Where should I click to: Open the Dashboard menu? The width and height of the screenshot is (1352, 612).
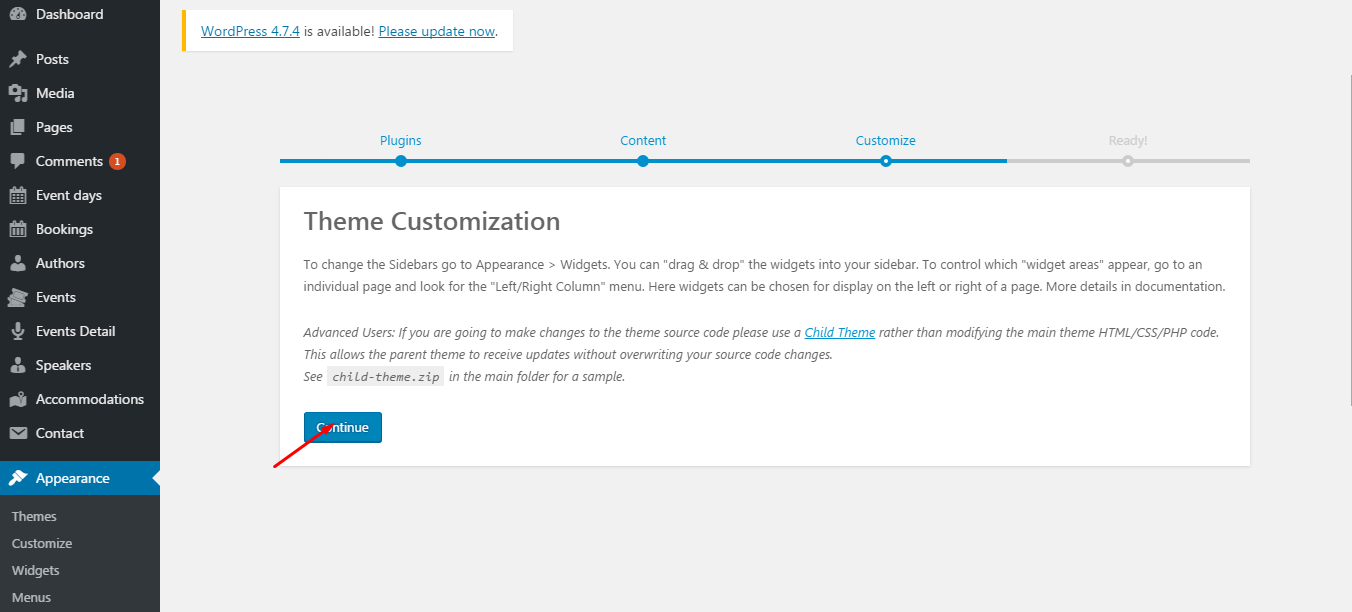[80, 14]
